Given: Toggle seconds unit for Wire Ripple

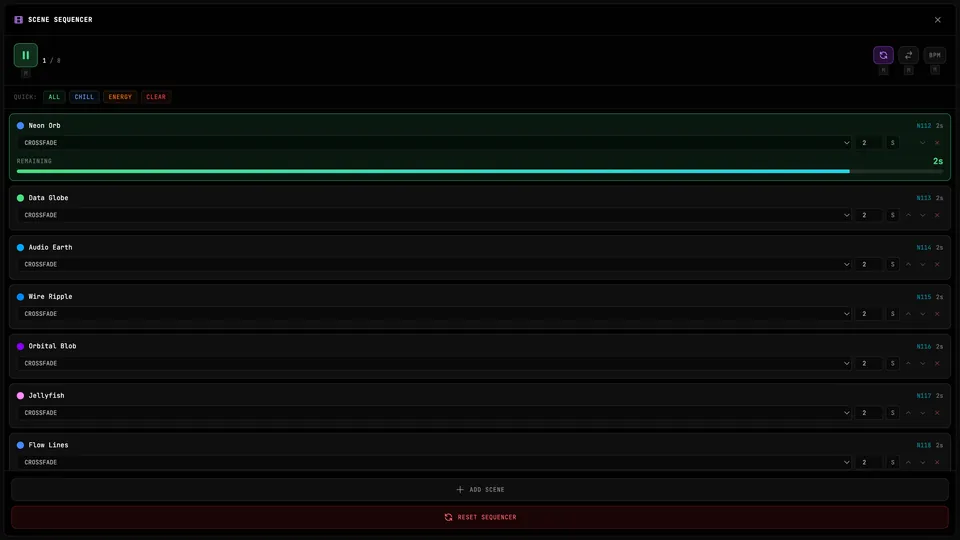Looking at the screenshot, I should coord(893,313).
